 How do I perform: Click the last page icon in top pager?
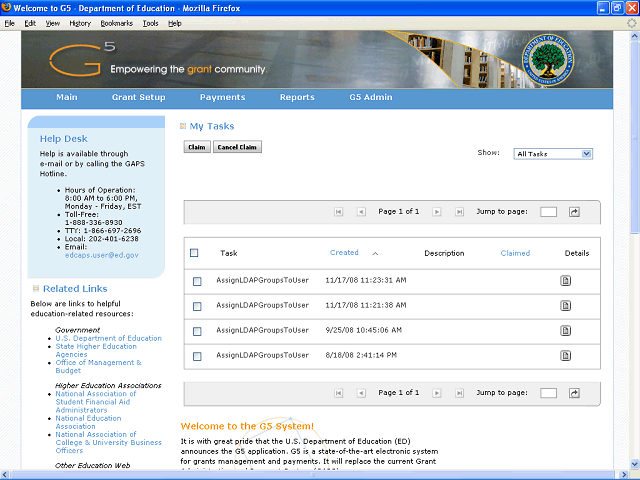click(x=459, y=212)
